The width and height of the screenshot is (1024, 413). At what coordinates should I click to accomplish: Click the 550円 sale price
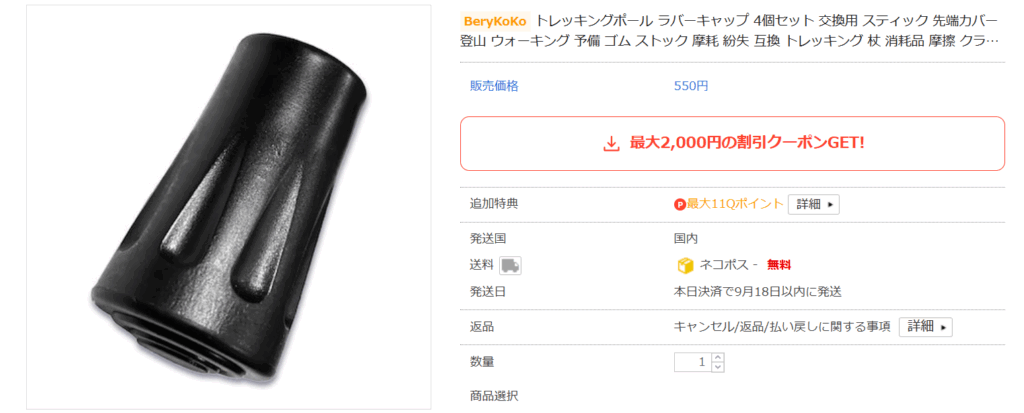(x=691, y=86)
